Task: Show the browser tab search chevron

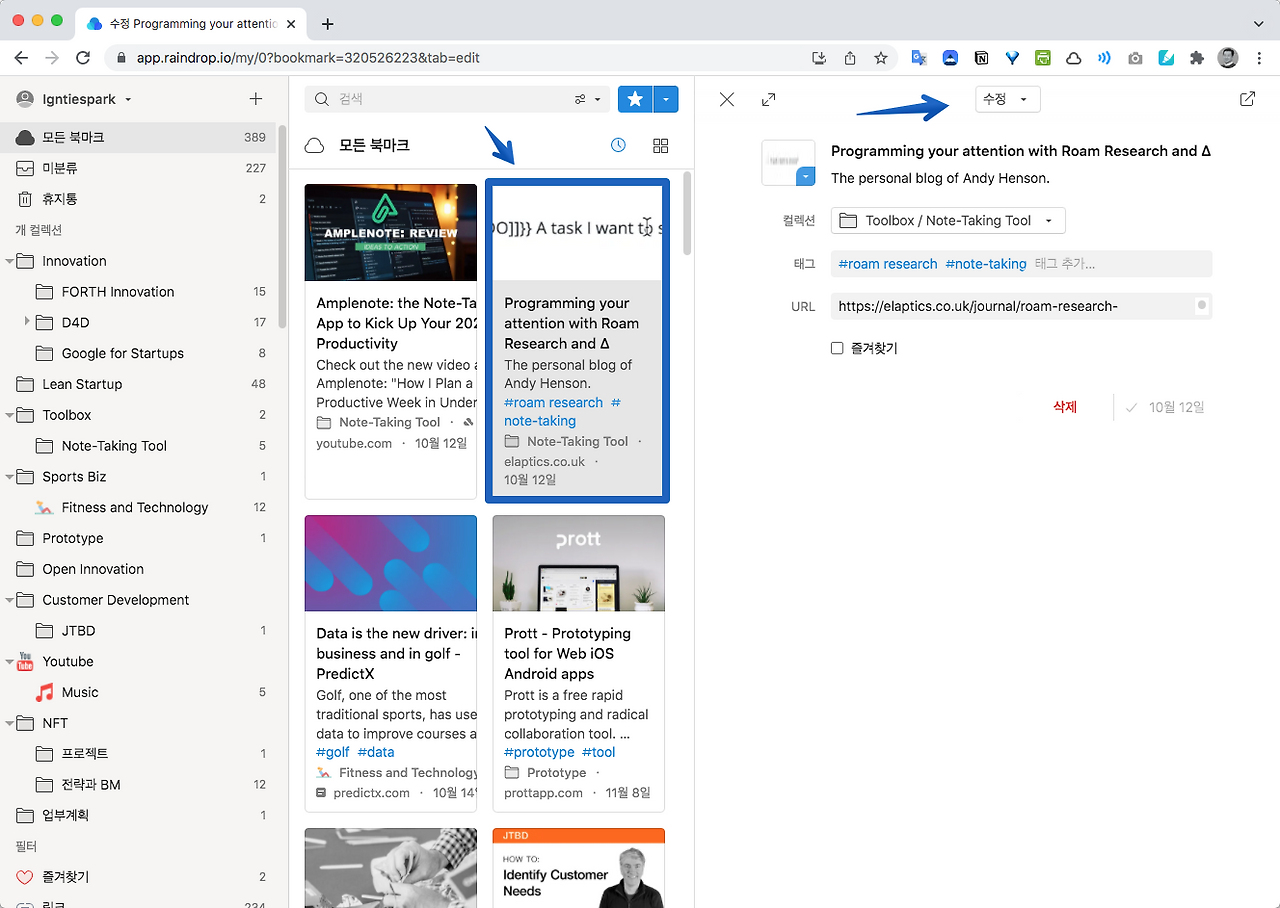Action: (1258, 23)
